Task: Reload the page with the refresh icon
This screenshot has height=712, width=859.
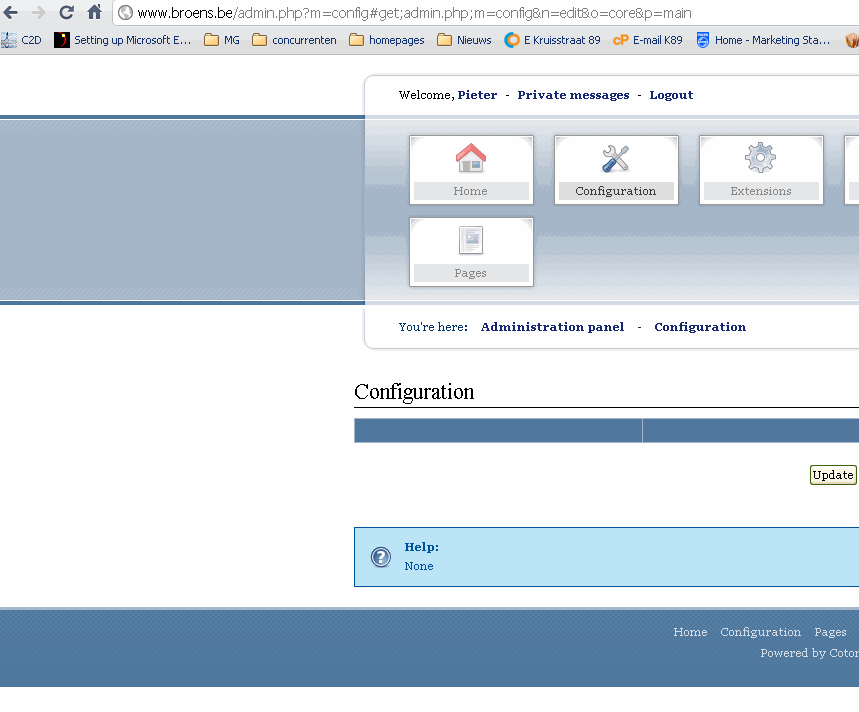Action: [66, 12]
